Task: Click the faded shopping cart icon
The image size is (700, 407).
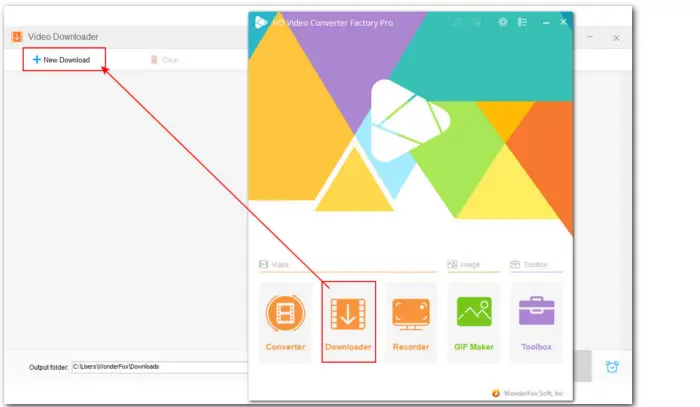Action: [477, 22]
